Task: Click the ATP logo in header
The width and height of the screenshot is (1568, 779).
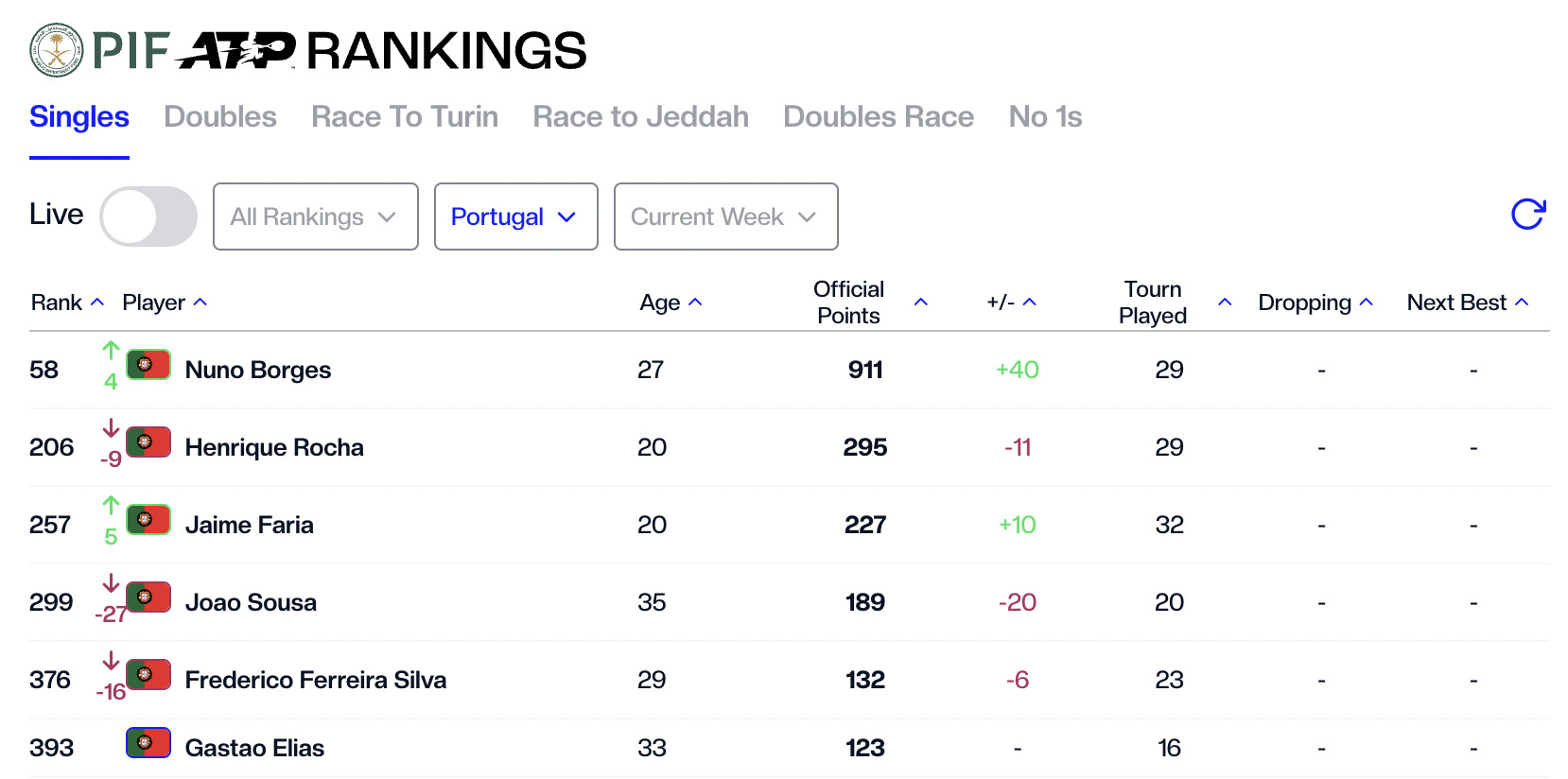Action: [236, 50]
